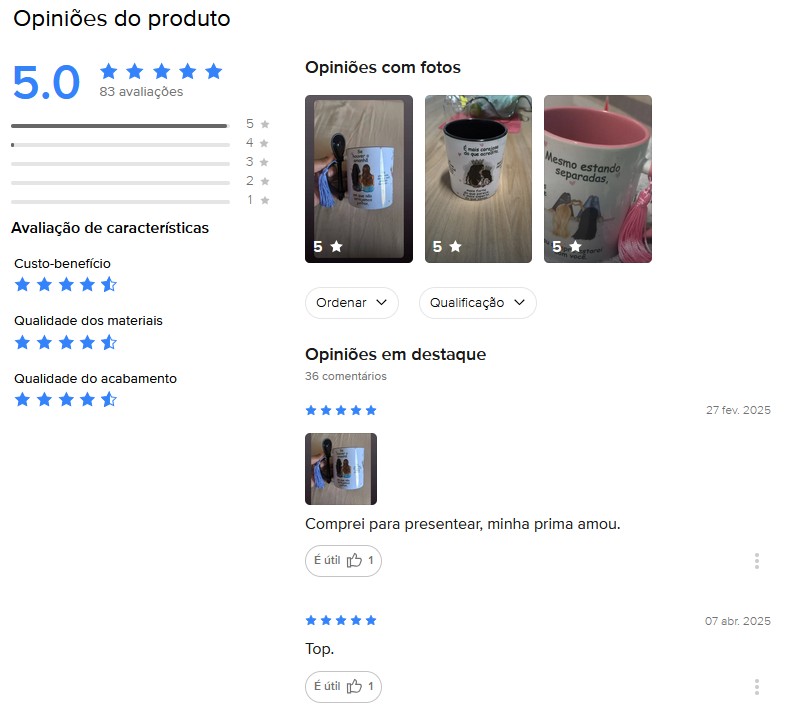This screenshot has width=788, height=716.
Task: Filter reviews by 1 star row
Action: point(140,201)
